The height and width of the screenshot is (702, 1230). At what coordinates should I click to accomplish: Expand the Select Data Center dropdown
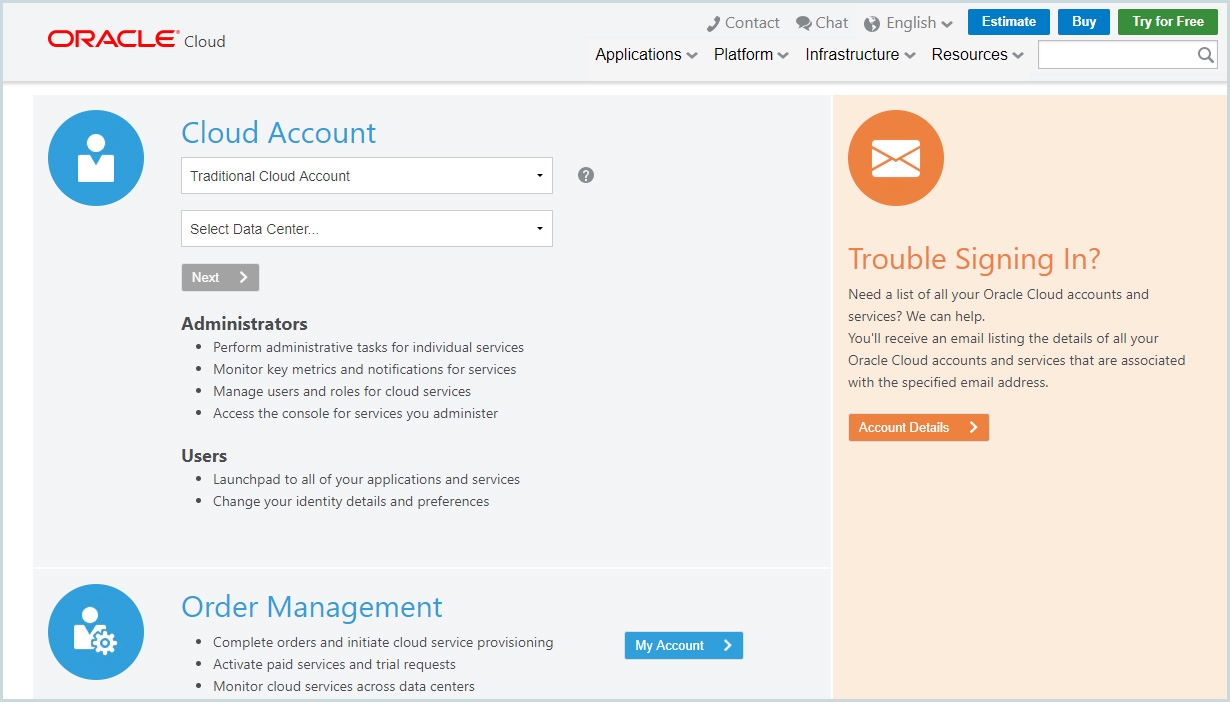point(366,229)
